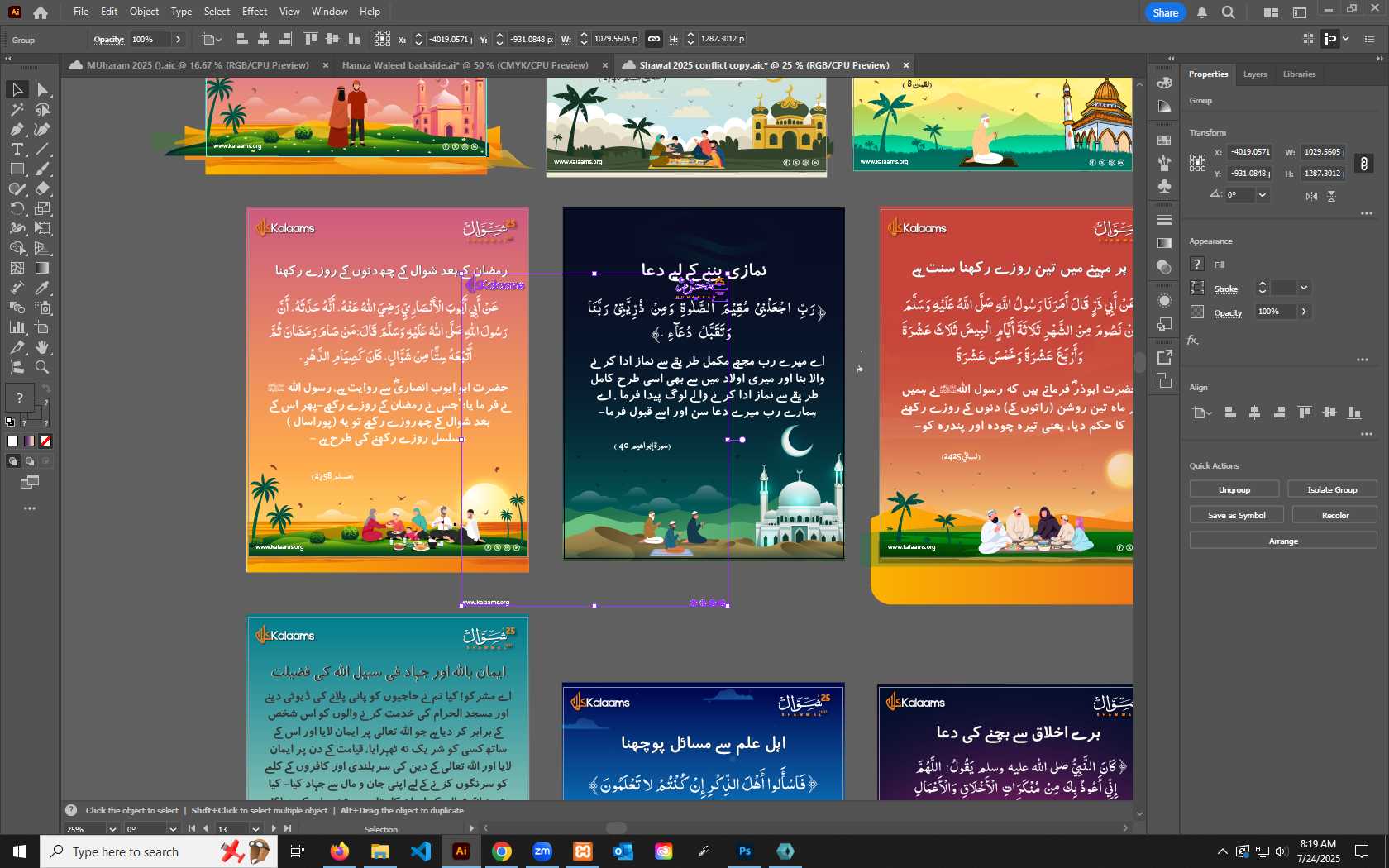Pick the Column Graph tool
This screenshot has height=868, width=1389.
point(17,327)
